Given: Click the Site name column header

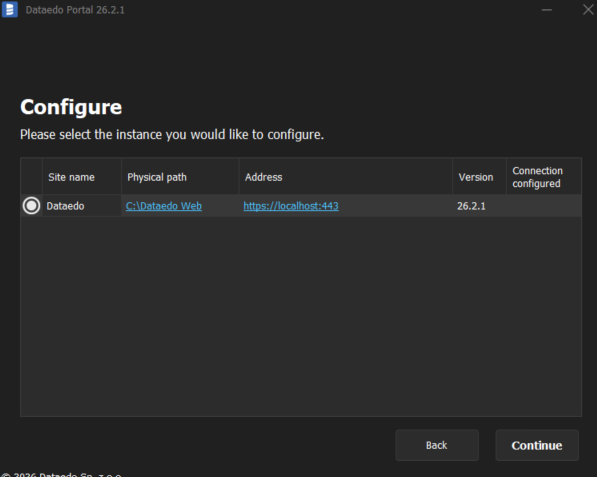Looking at the screenshot, I should coord(81,177).
